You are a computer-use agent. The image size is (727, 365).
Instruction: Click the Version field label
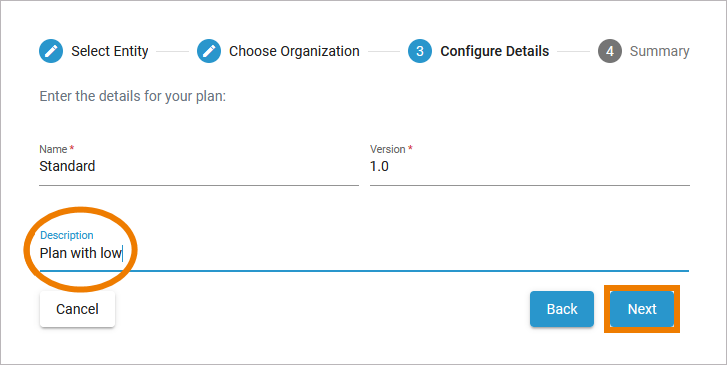[x=388, y=149]
